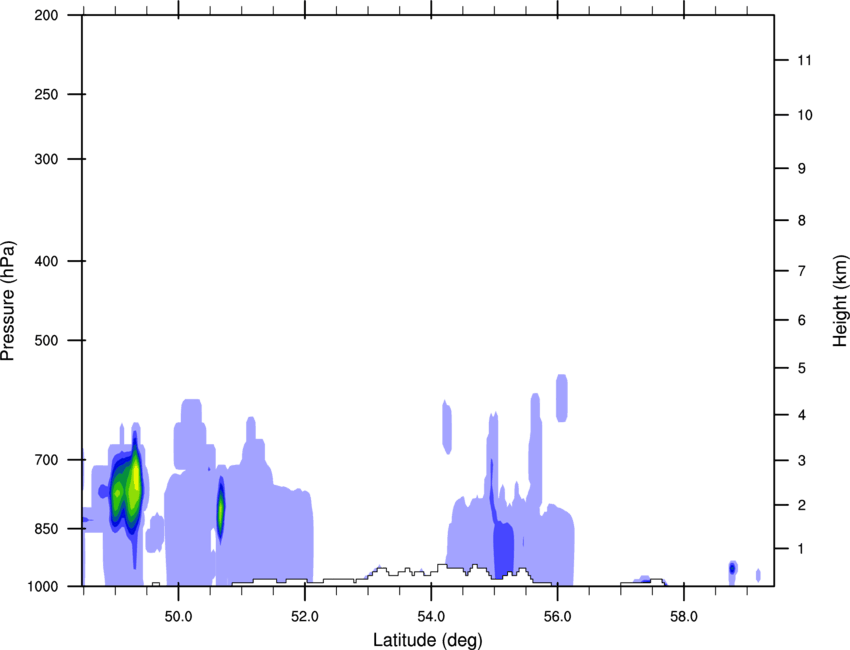Select the 500 pressure tick label
This screenshot has height=650, width=850.
click(x=46, y=340)
